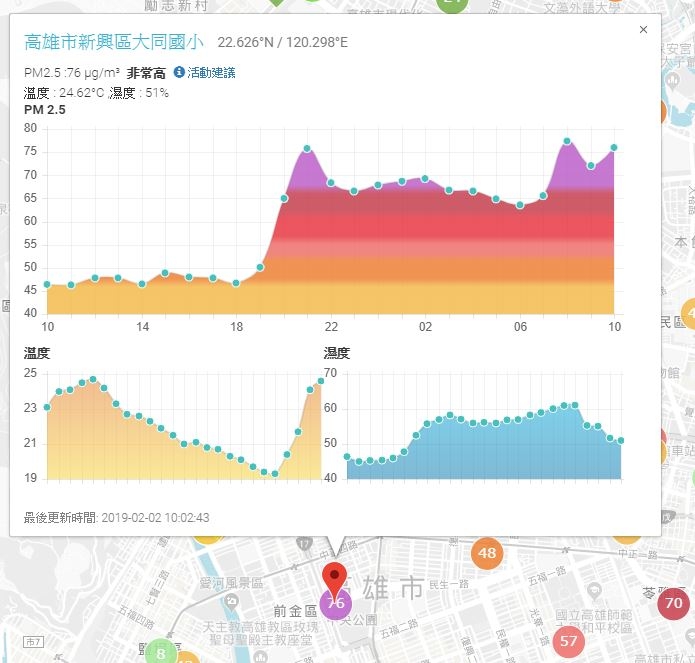Screen dimensions: 695x663
Task: Select the green 8 sensor marker
Action: tap(161, 653)
